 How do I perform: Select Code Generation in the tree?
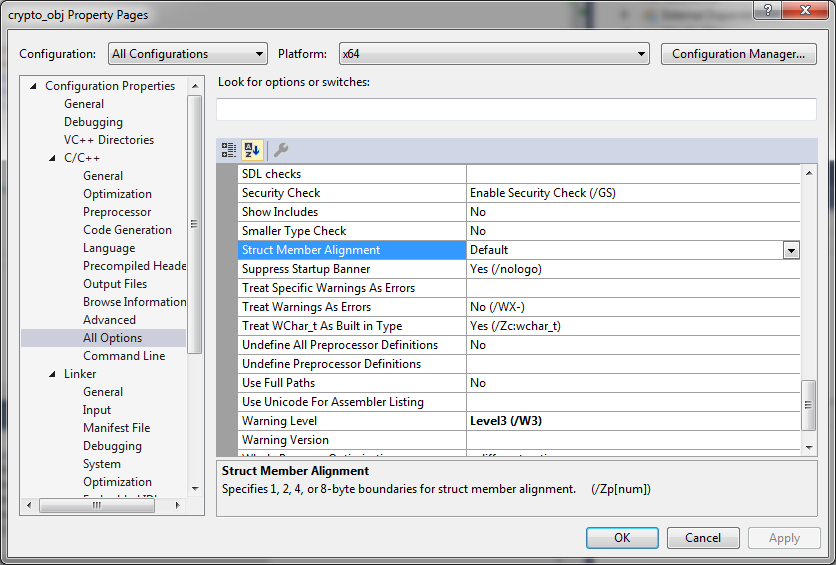coord(127,230)
